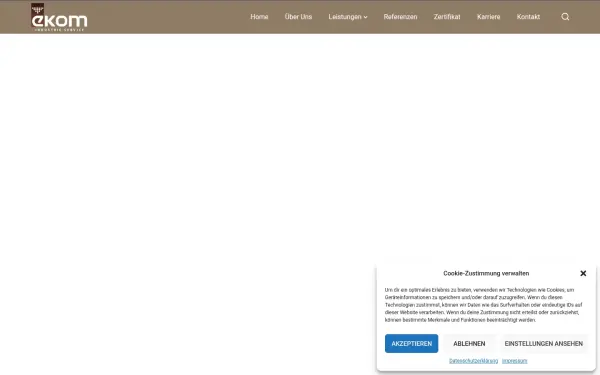Close the cookie consent dialog
Image resolution: width=600 pixels, height=375 pixels.
coord(583,273)
